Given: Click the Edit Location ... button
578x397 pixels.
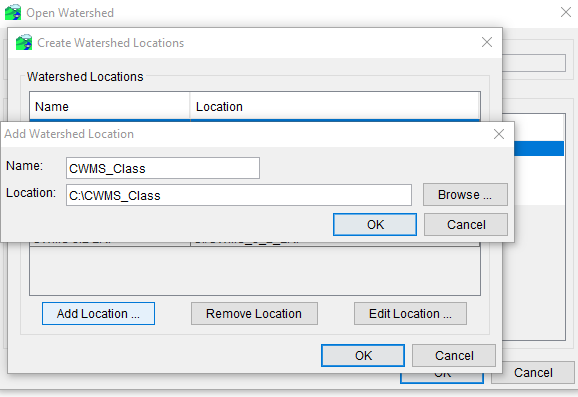Looking at the screenshot, I should (410, 314).
